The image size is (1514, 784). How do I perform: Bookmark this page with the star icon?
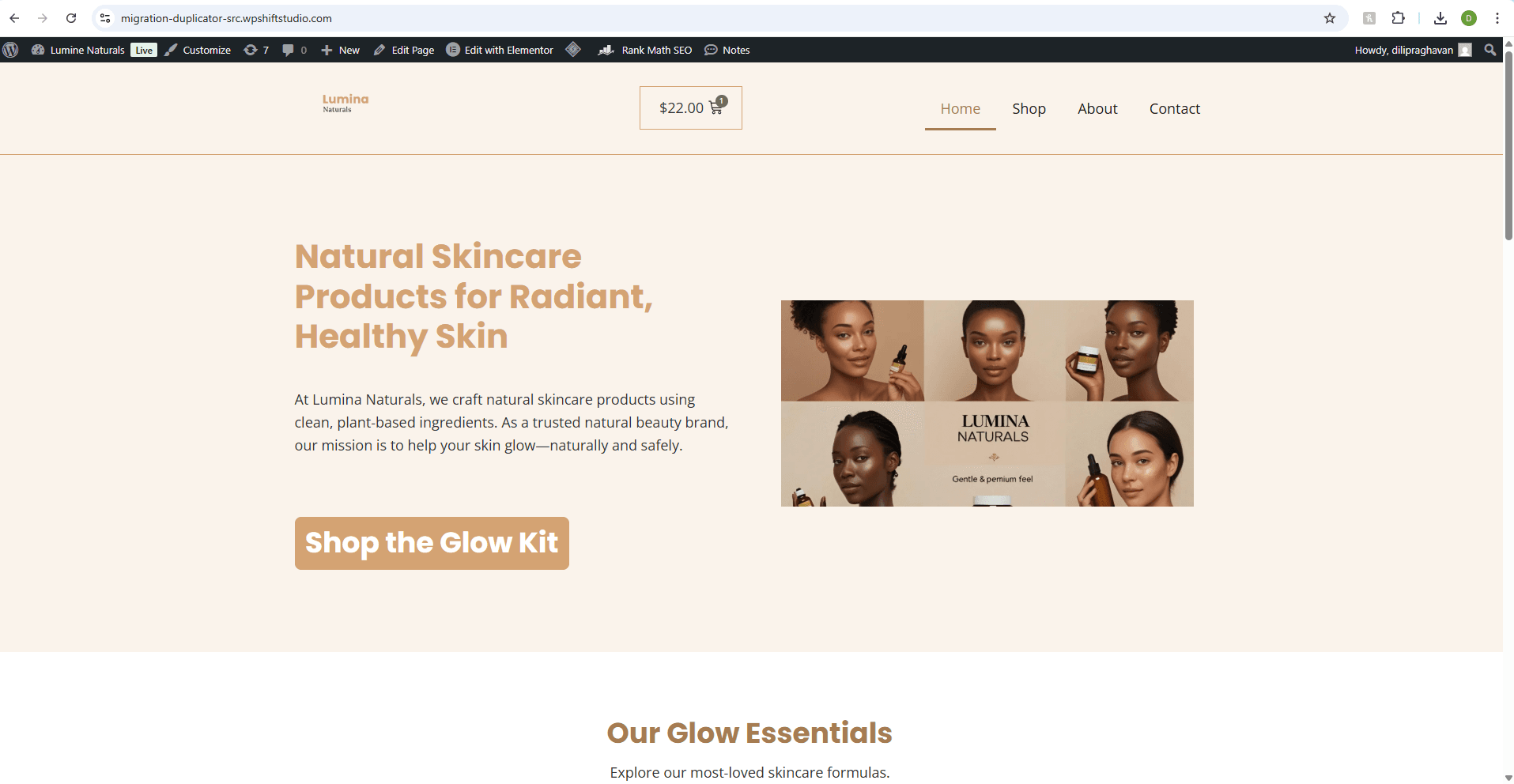tap(1330, 18)
